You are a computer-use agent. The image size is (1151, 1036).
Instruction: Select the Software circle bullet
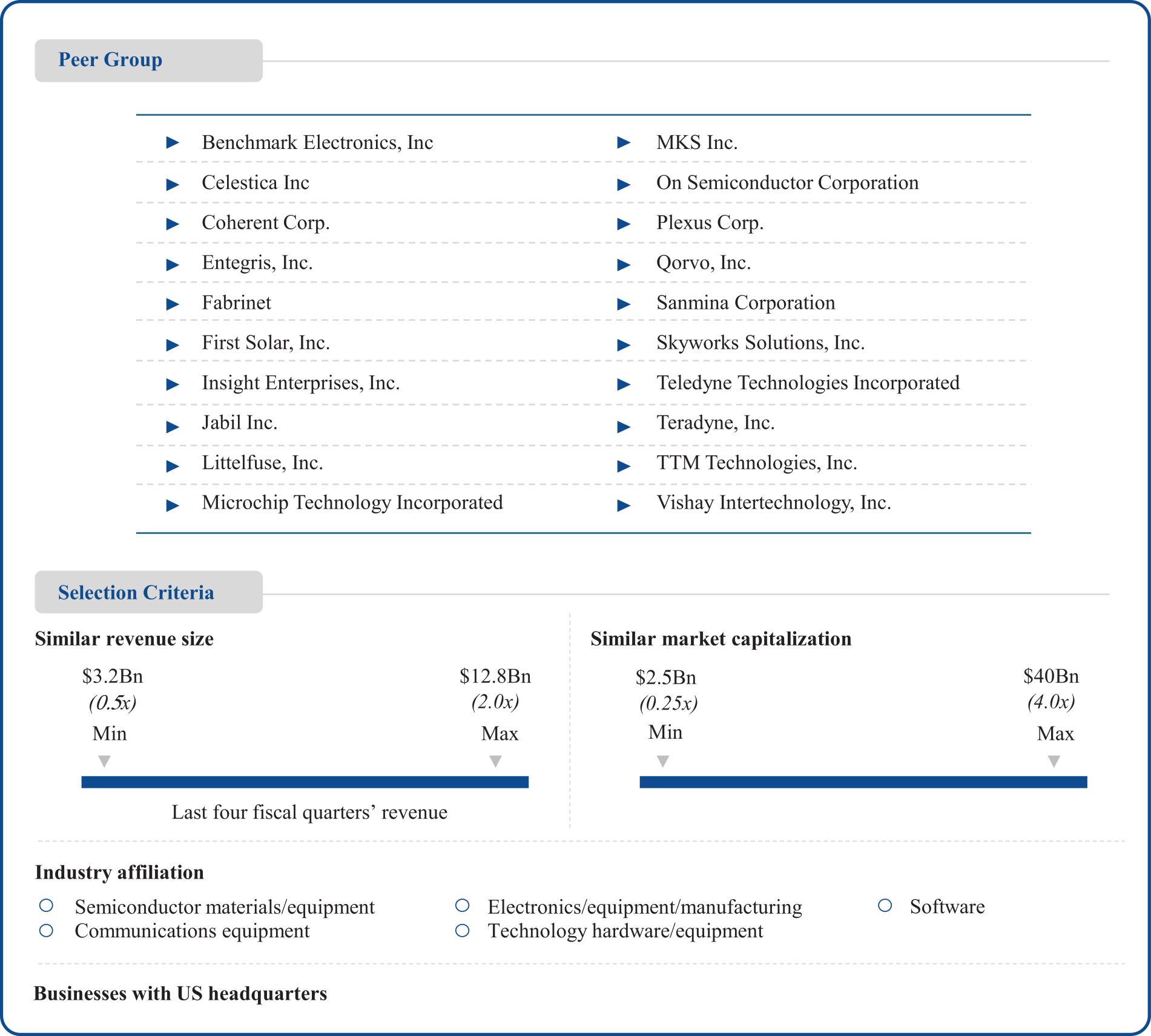click(x=885, y=905)
